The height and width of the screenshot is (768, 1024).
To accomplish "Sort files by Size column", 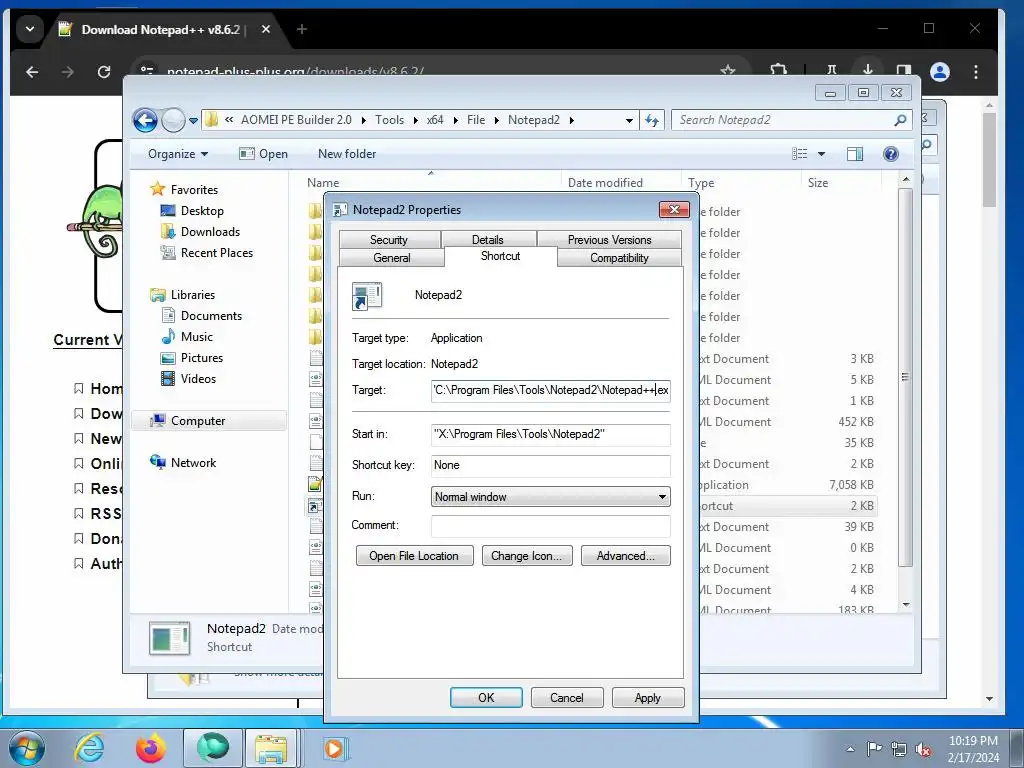I will point(818,183).
